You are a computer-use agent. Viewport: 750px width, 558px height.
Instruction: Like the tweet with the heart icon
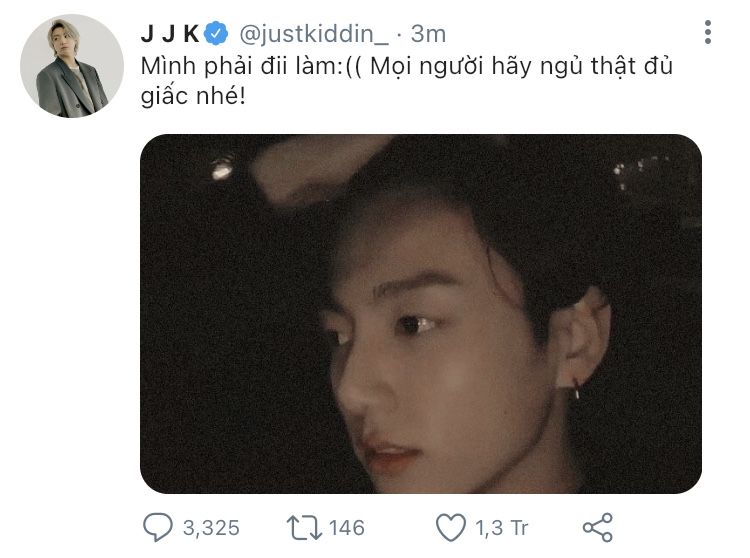[451, 527]
